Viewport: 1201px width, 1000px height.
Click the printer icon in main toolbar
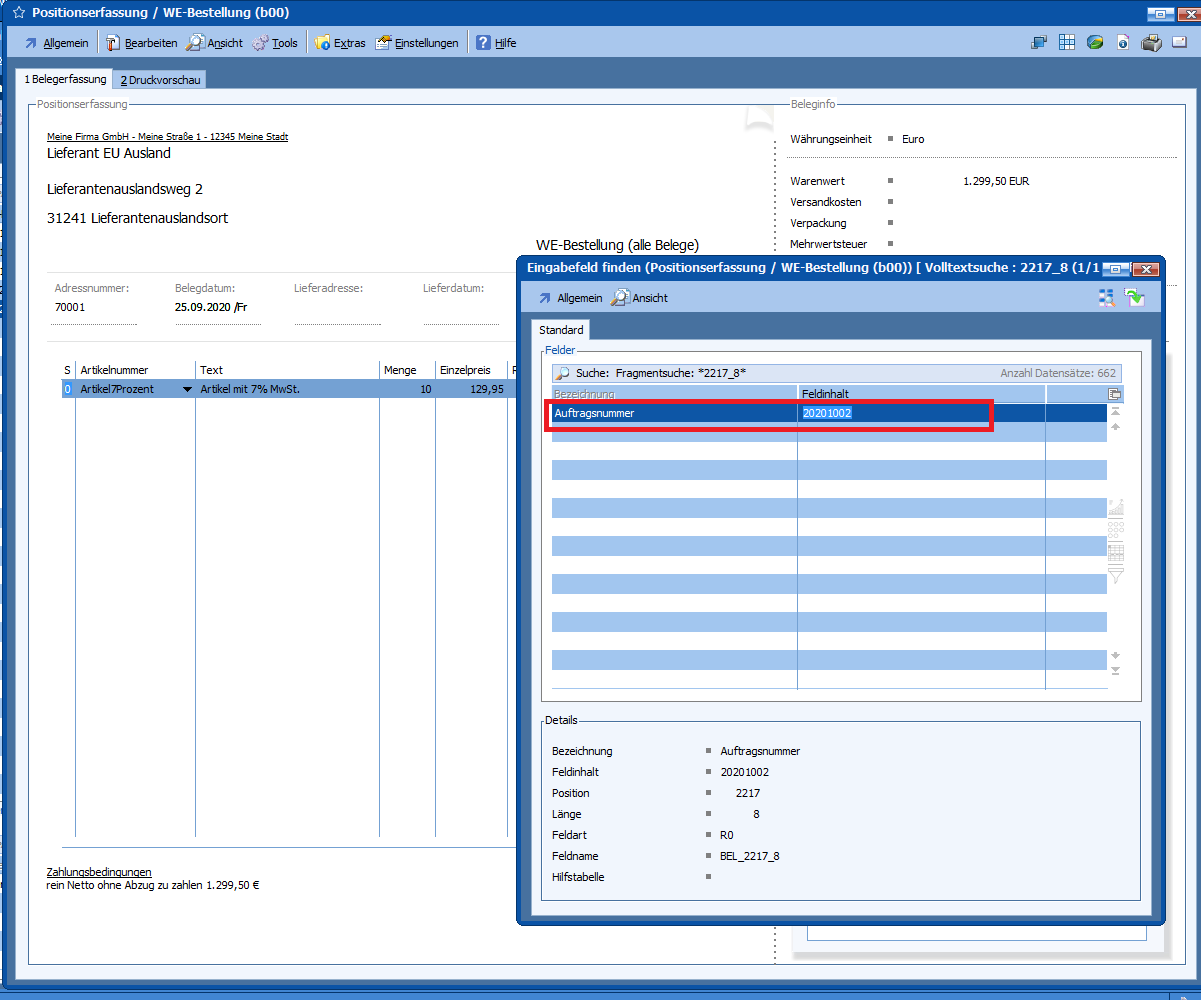point(1151,43)
